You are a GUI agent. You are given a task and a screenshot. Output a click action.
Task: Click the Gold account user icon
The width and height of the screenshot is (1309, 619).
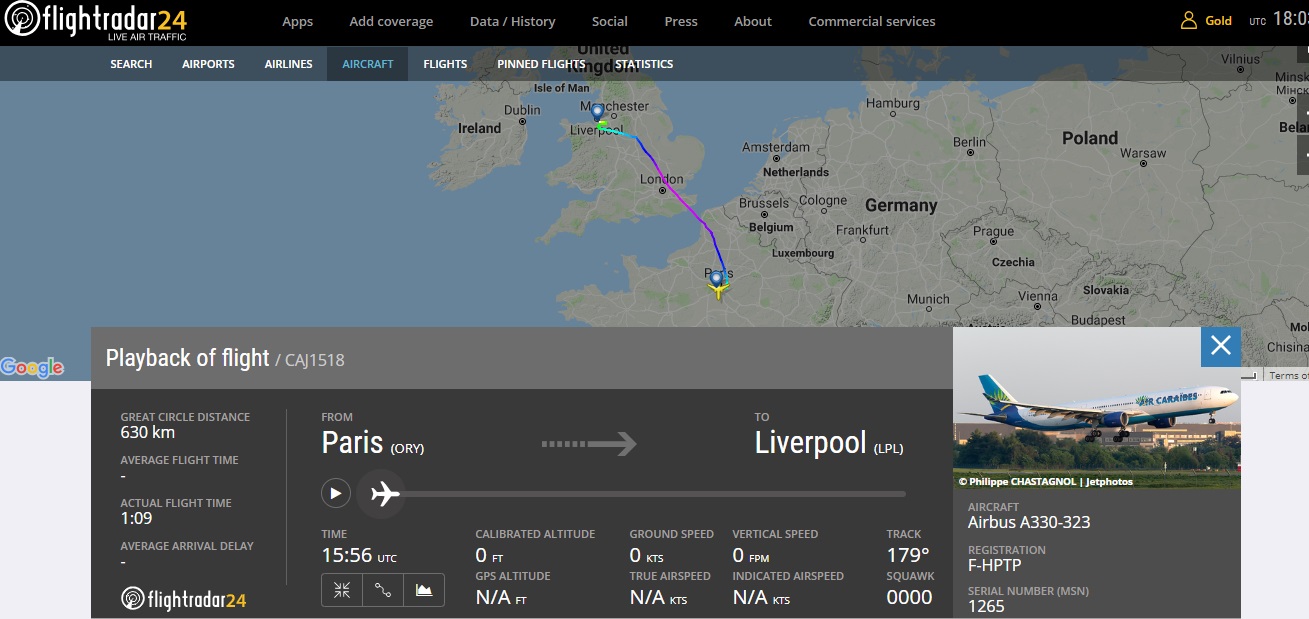click(x=1189, y=20)
